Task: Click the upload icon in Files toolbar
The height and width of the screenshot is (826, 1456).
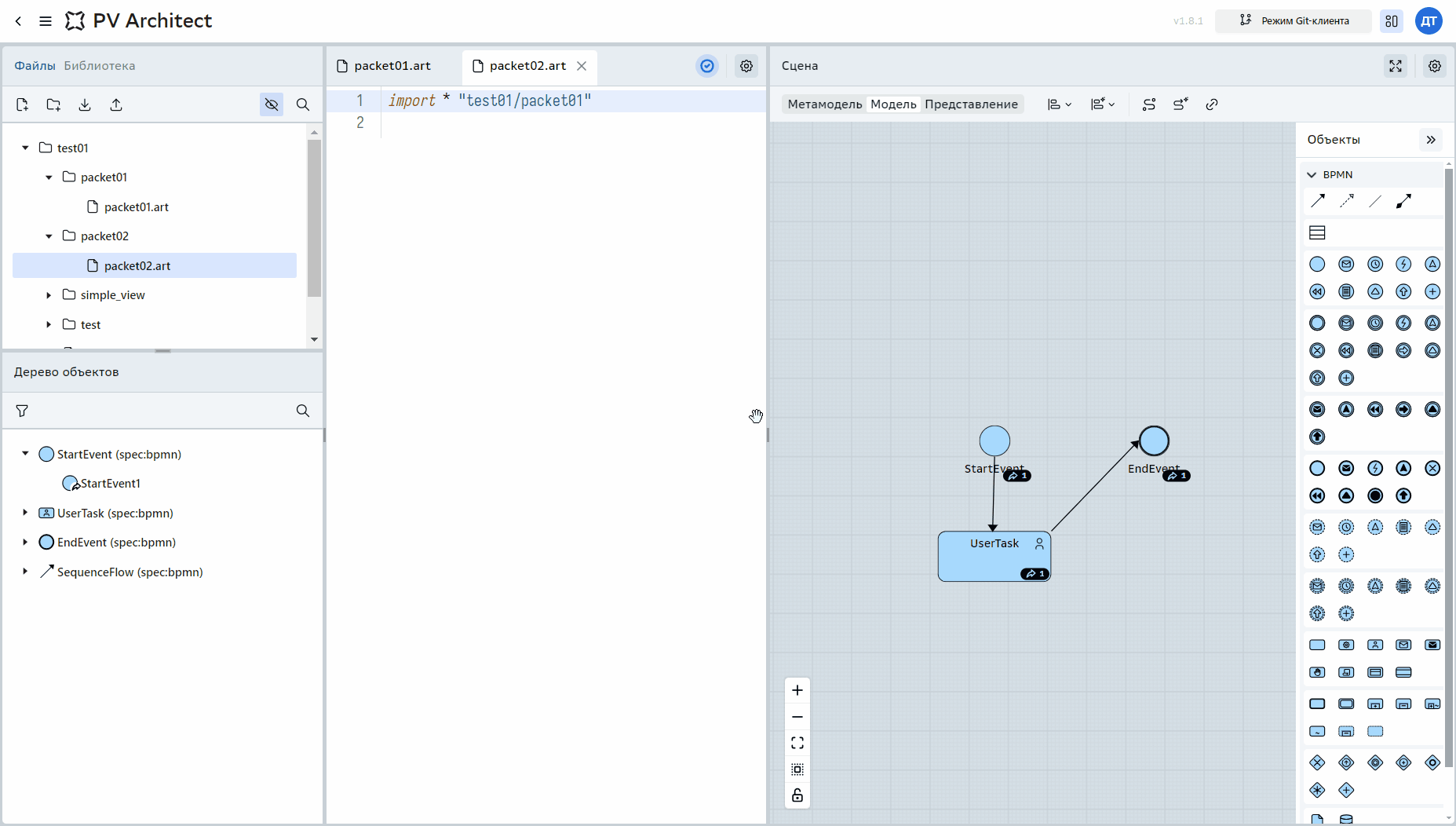Action: (116, 104)
